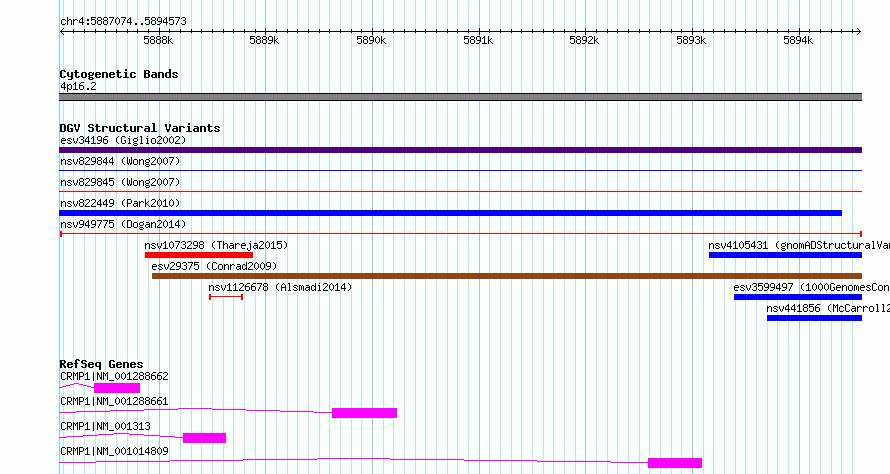Select the esv29375 (Conrad2009) label text

[215, 266]
